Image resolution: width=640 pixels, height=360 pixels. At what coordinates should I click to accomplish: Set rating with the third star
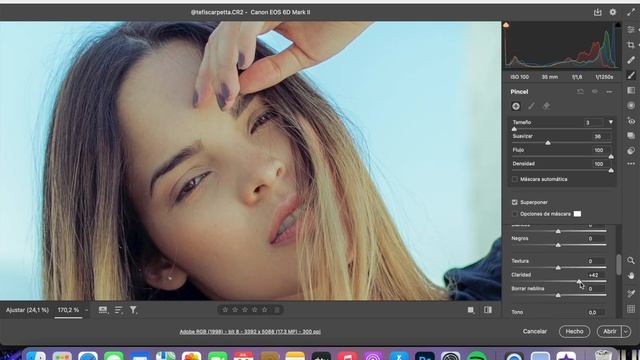click(x=245, y=310)
